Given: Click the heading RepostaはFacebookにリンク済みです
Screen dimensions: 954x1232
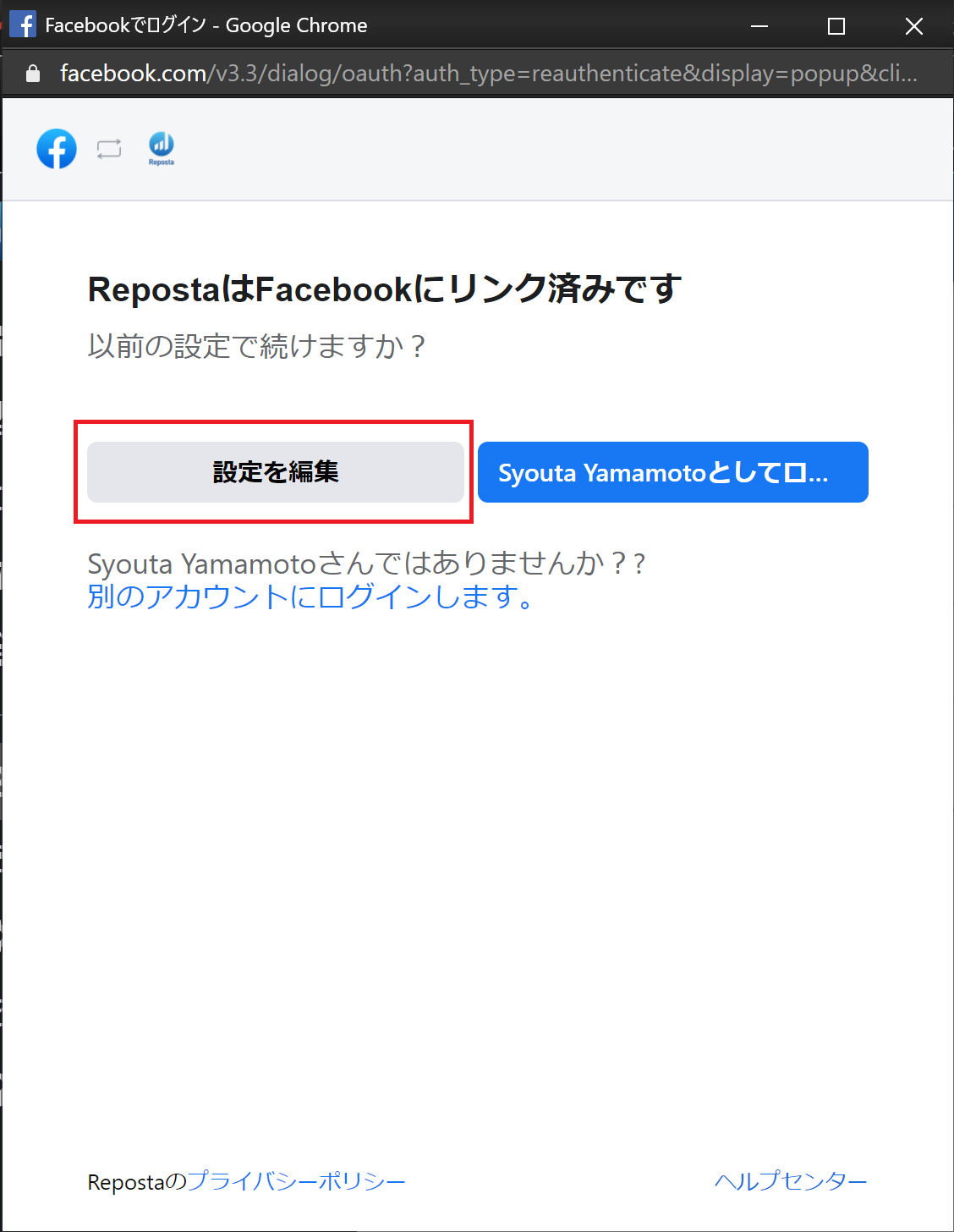Looking at the screenshot, I should (384, 289).
